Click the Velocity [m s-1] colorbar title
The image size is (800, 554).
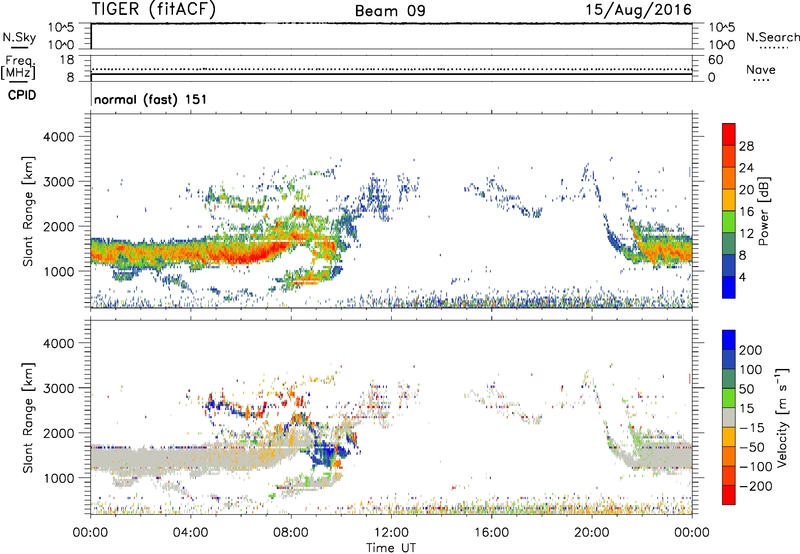[781, 417]
